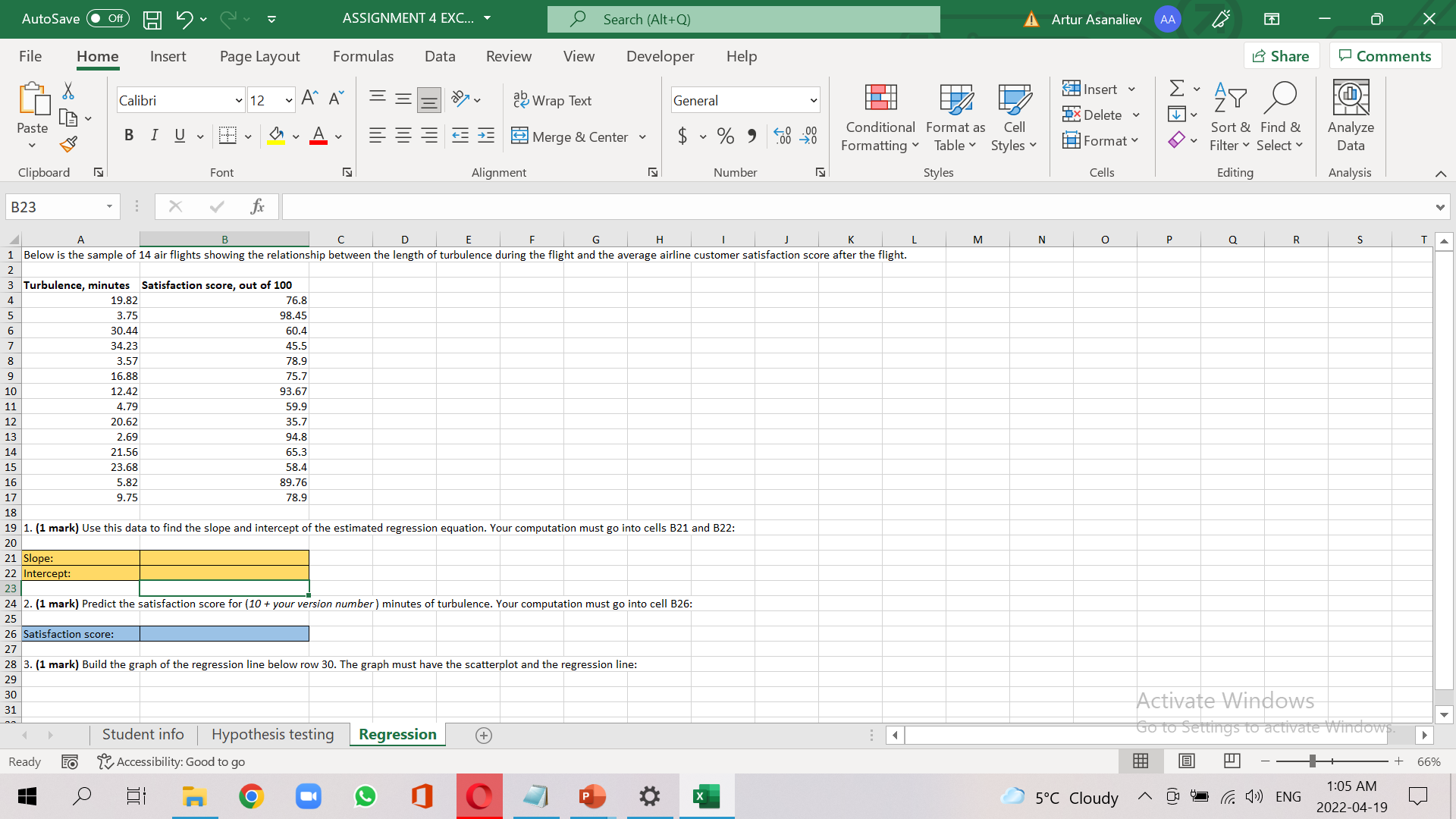Open the font name dropdown
Image resolution: width=1456 pixels, height=819 pixels.
pyautogui.click(x=237, y=99)
